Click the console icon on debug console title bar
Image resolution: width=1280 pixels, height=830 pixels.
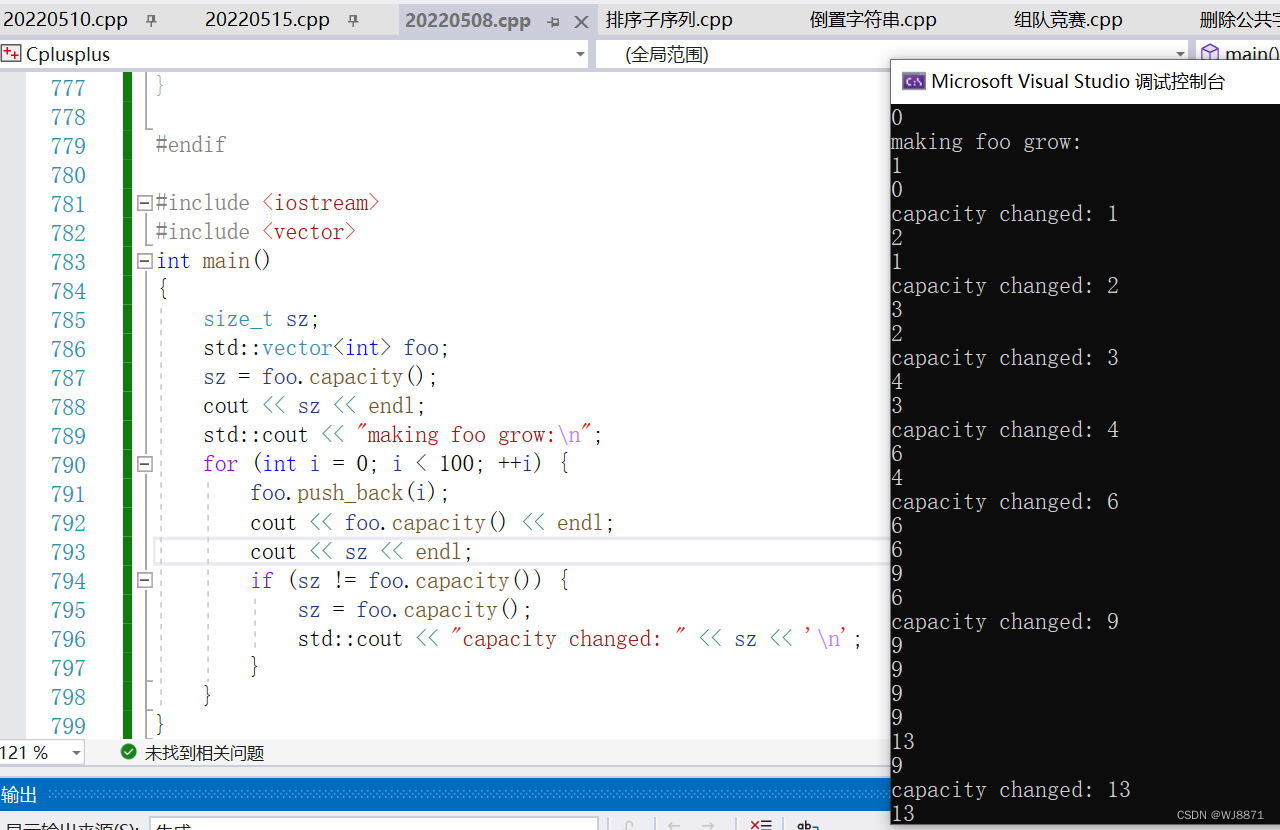pos(913,81)
